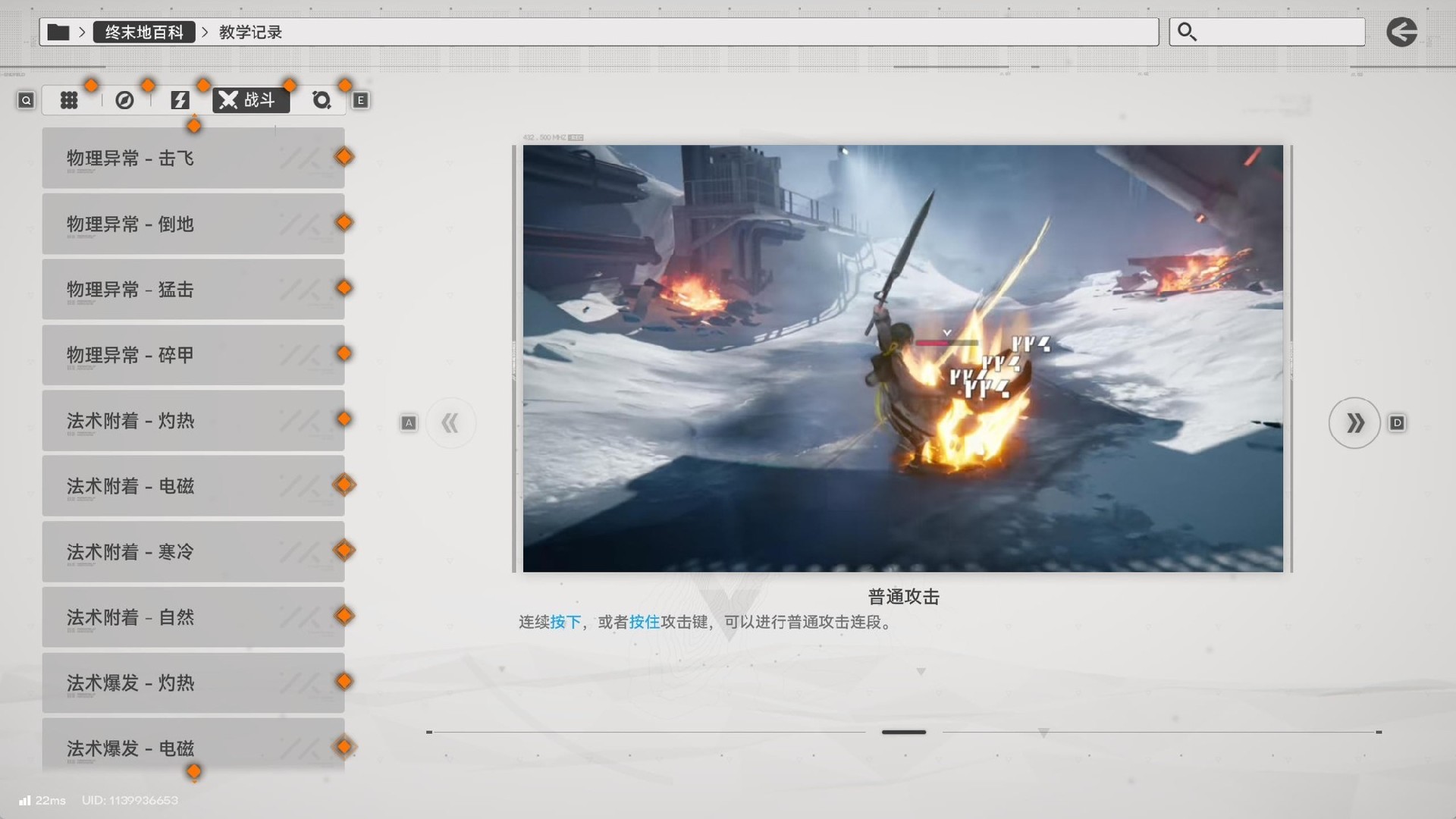The width and height of the screenshot is (1456, 819).
Task: Select the 战斗 crossed-swords tab
Action: (x=250, y=100)
